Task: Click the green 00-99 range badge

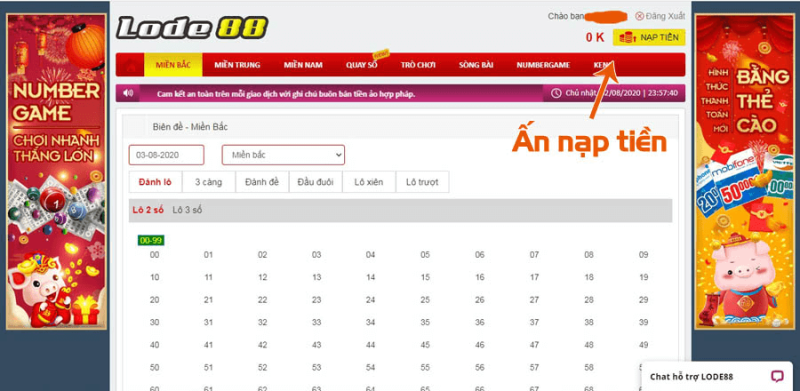Action: point(151,240)
